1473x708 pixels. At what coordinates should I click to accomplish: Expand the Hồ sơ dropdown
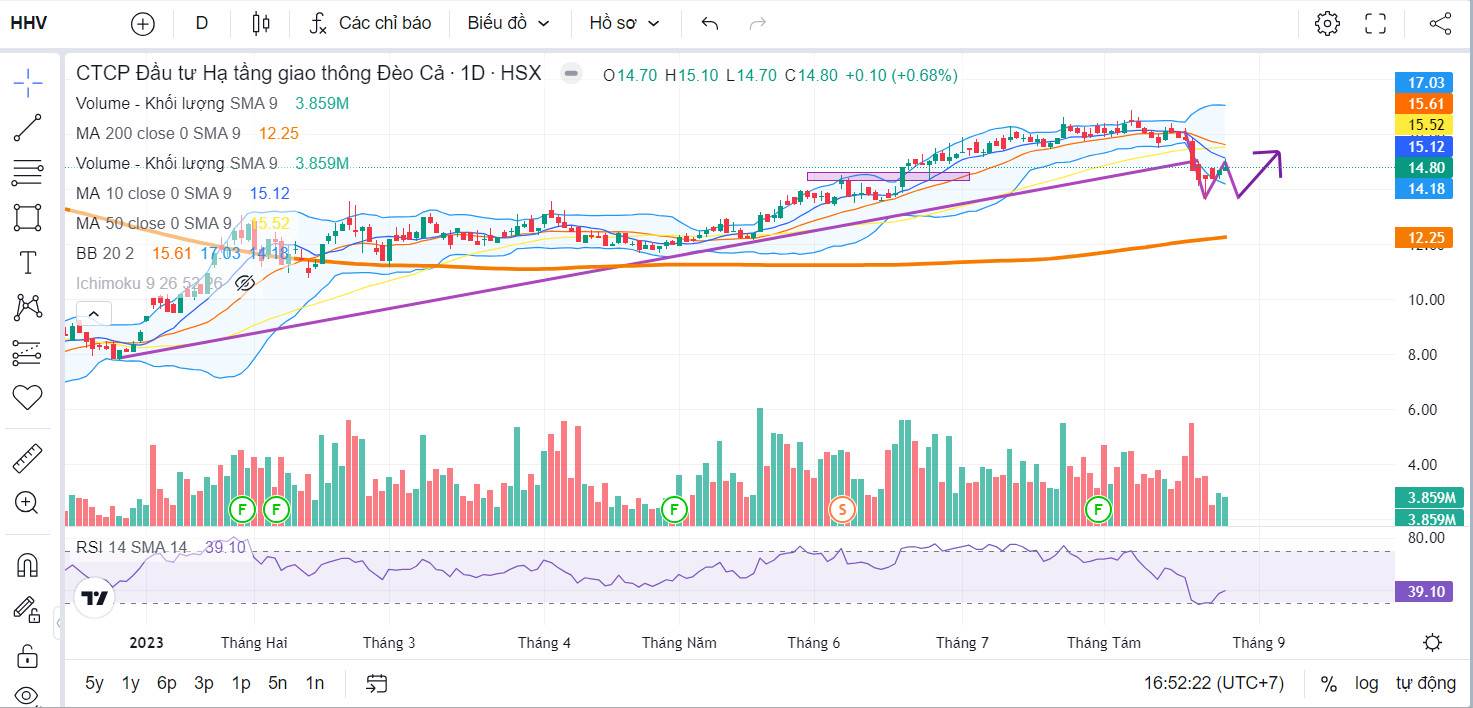click(624, 23)
